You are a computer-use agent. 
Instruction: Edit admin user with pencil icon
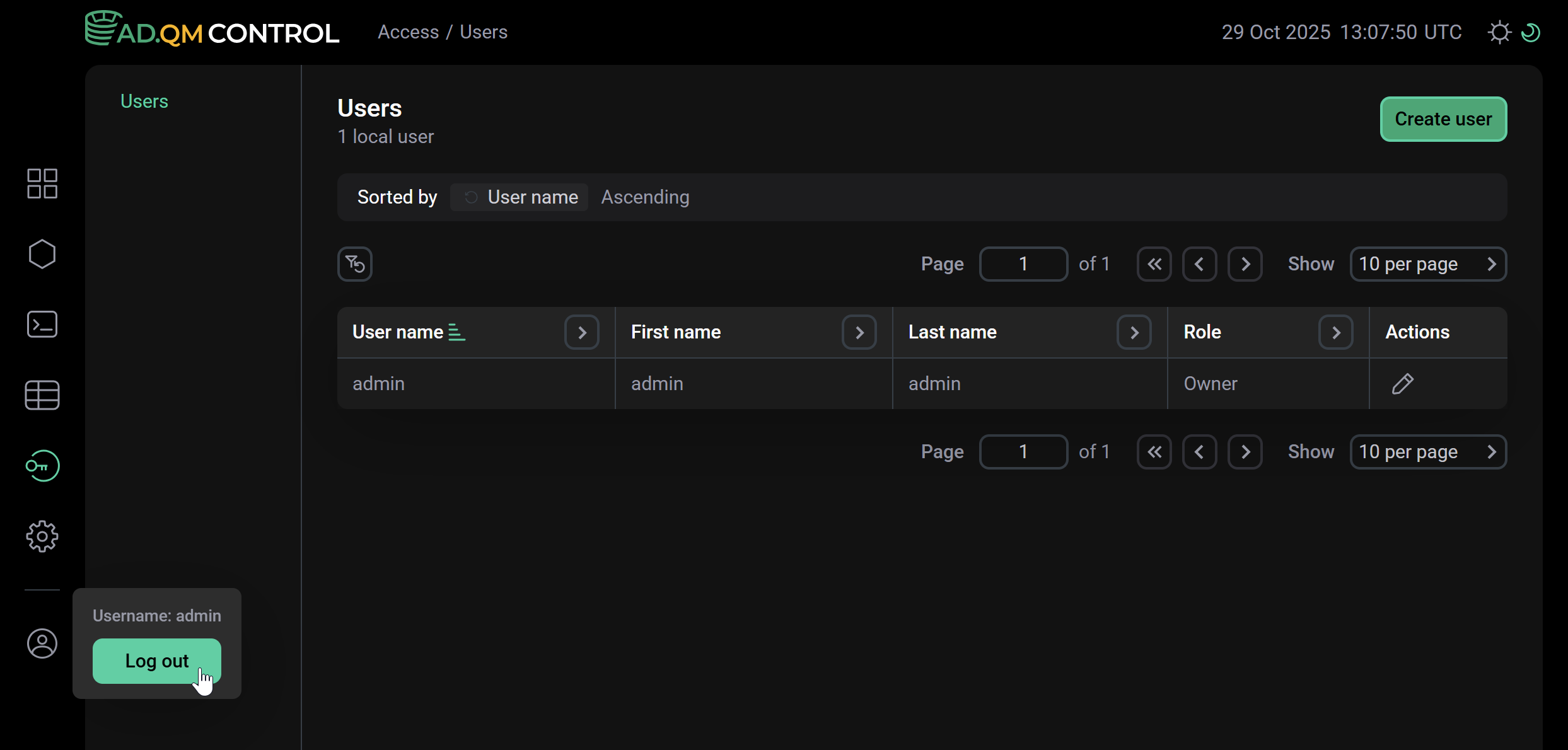click(x=1403, y=384)
